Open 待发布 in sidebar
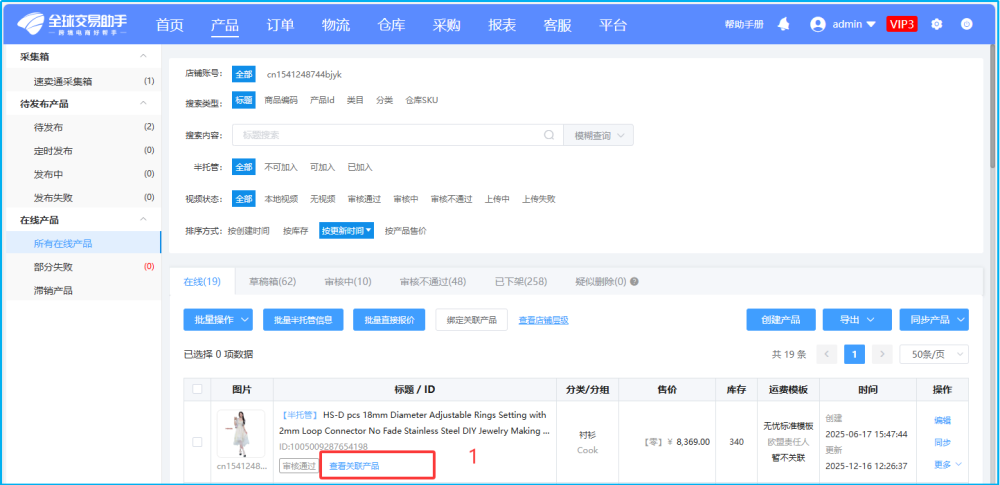Image resolution: width=1000 pixels, height=485 pixels. click(x=48, y=127)
